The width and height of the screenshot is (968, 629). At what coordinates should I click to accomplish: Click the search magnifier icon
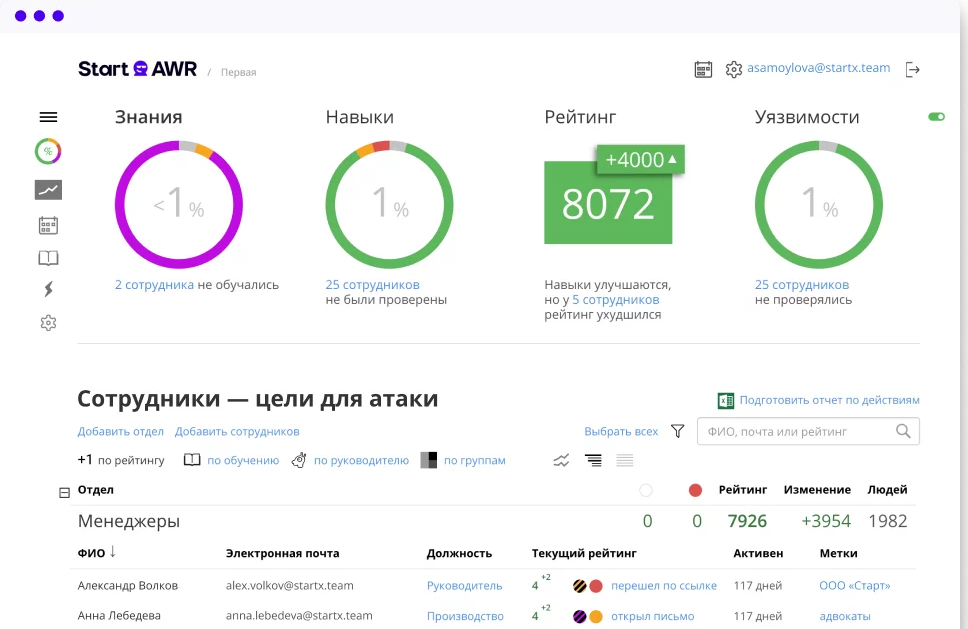pos(903,431)
